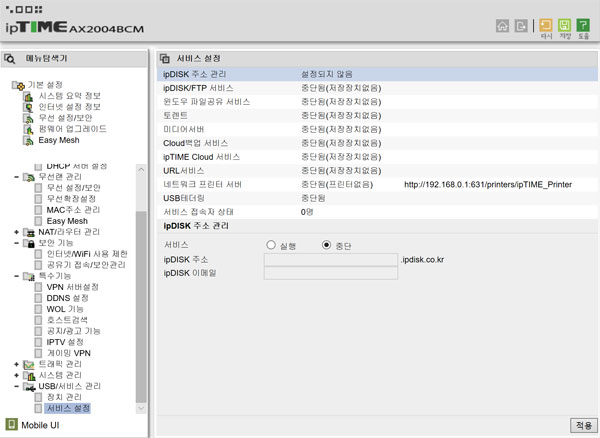Screen dimensions: 600x438
Task: Click the logout icon beside the home icon
Action: 521,26
